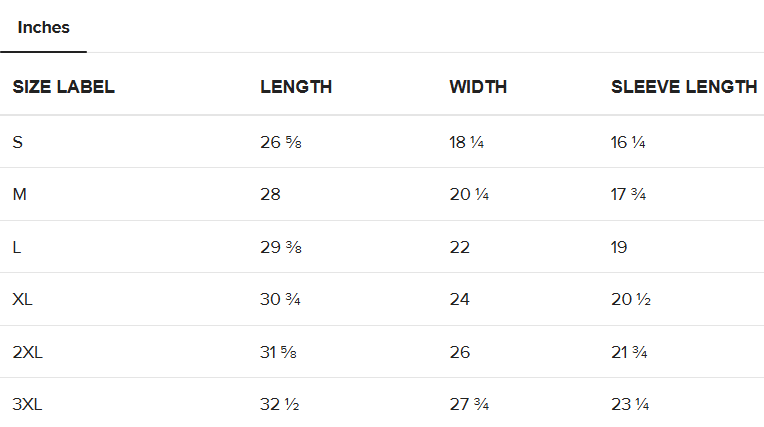Select the 2XL size row label
This screenshot has width=764, height=427.
(27, 352)
